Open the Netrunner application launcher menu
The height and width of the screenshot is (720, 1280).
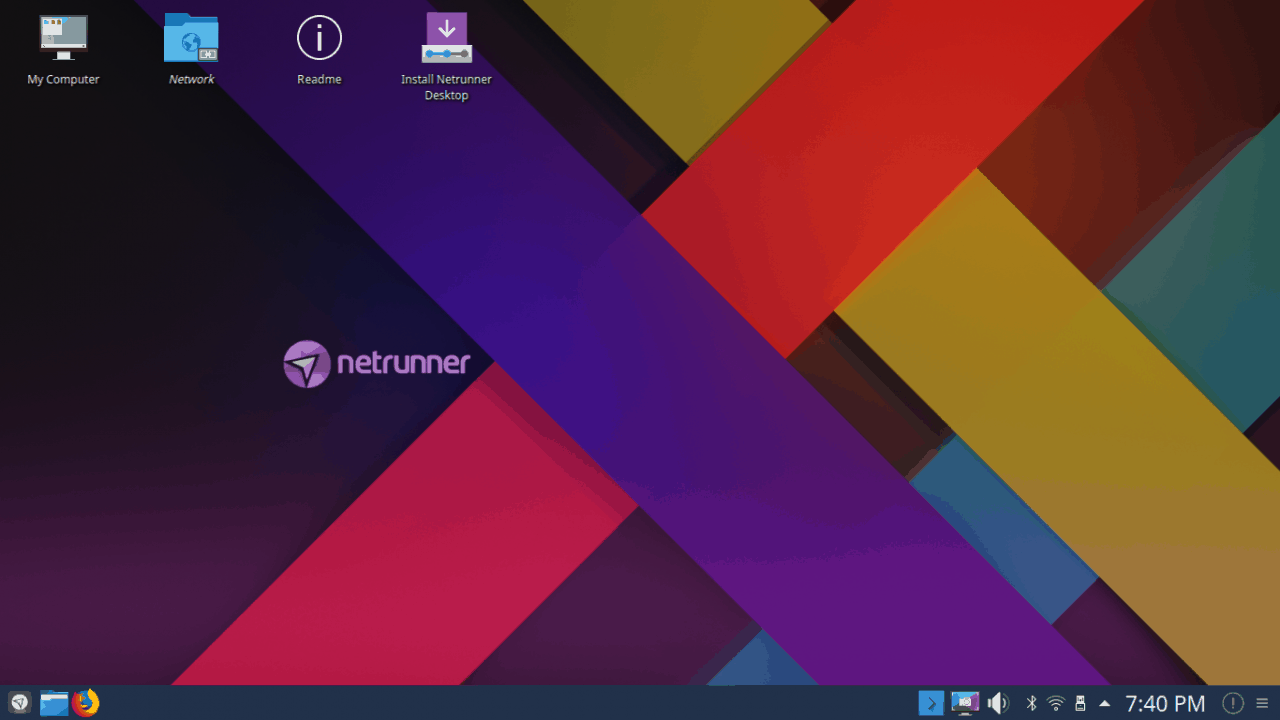tap(18, 703)
